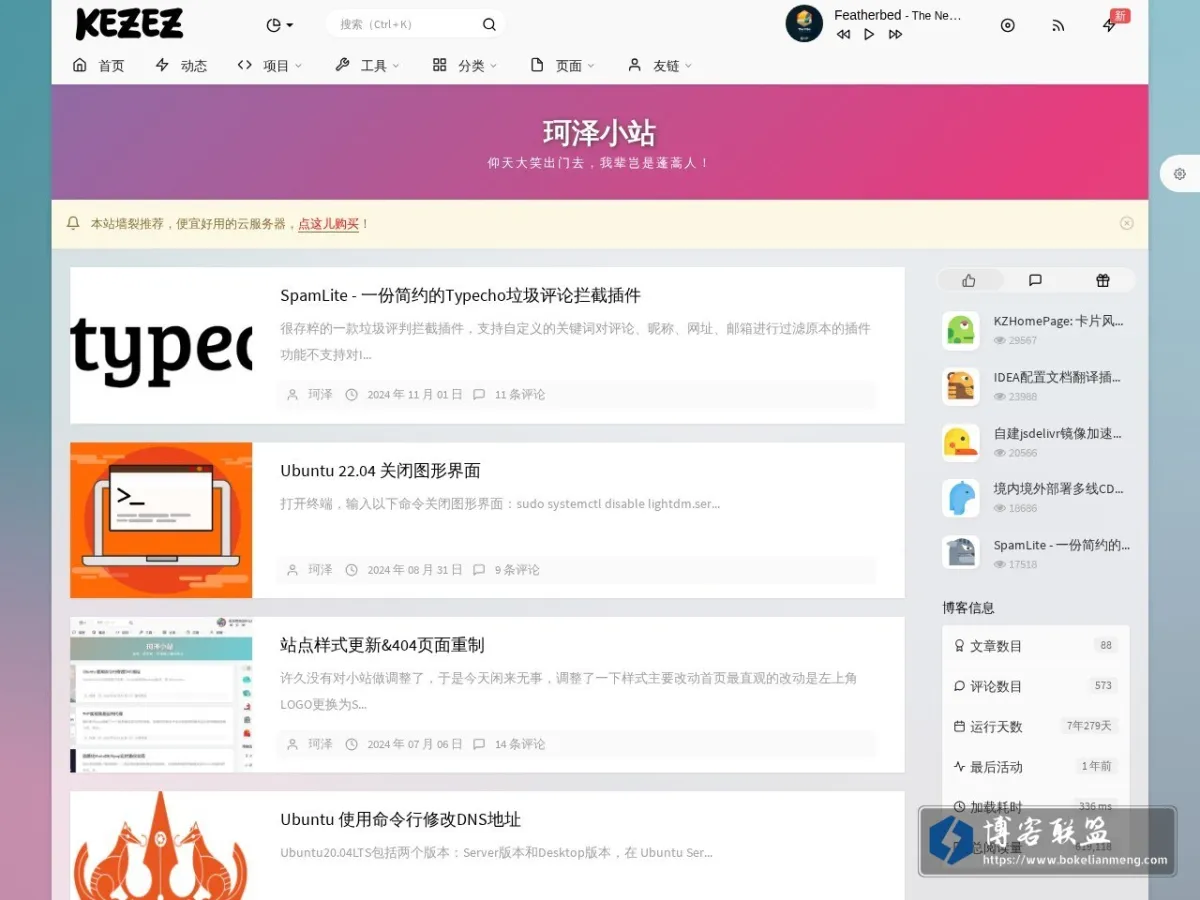1200x900 pixels.
Task: Click the lightning icon with red badge
Action: tap(1110, 25)
